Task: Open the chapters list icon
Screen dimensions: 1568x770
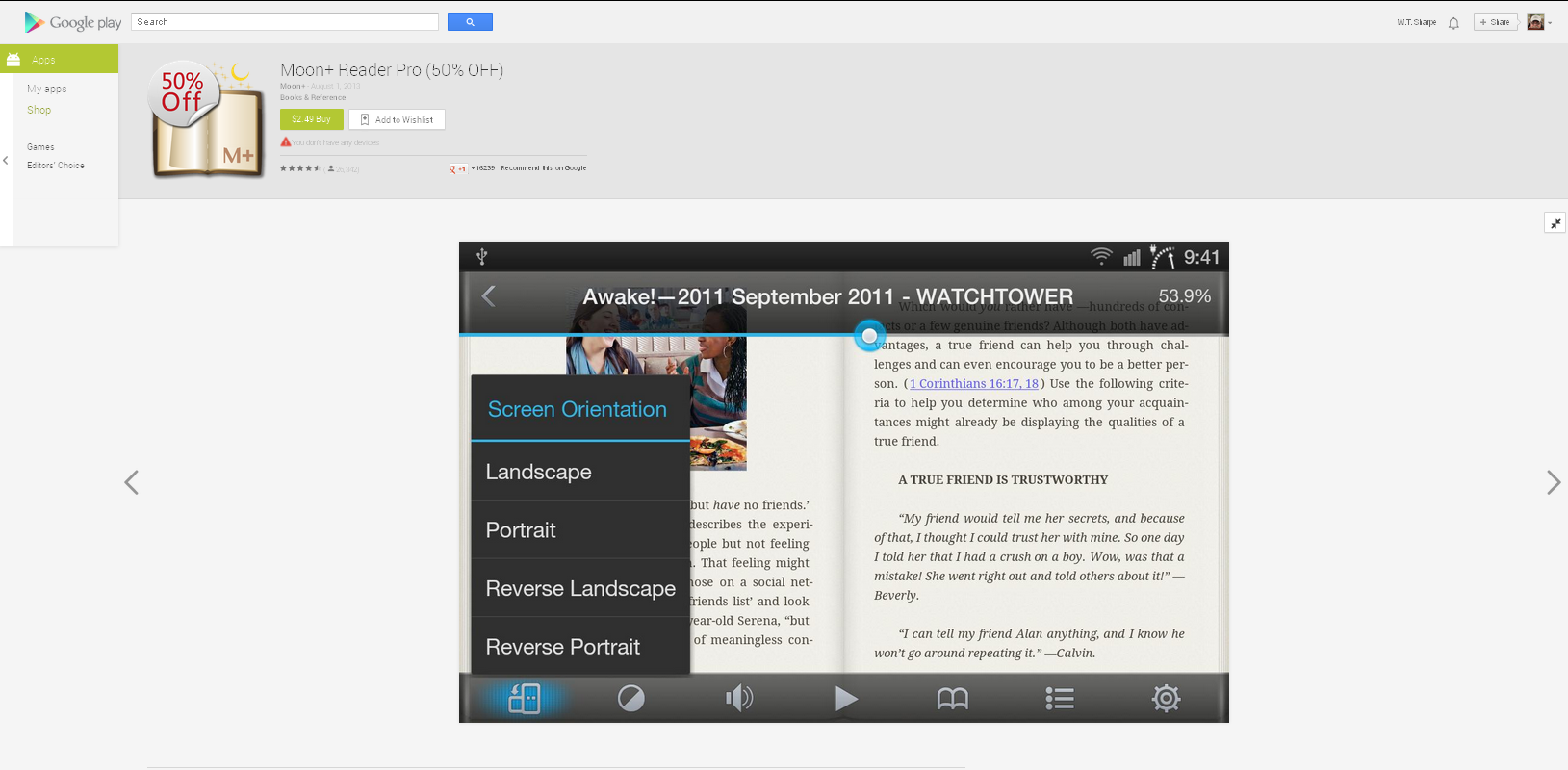Action: click(1060, 699)
